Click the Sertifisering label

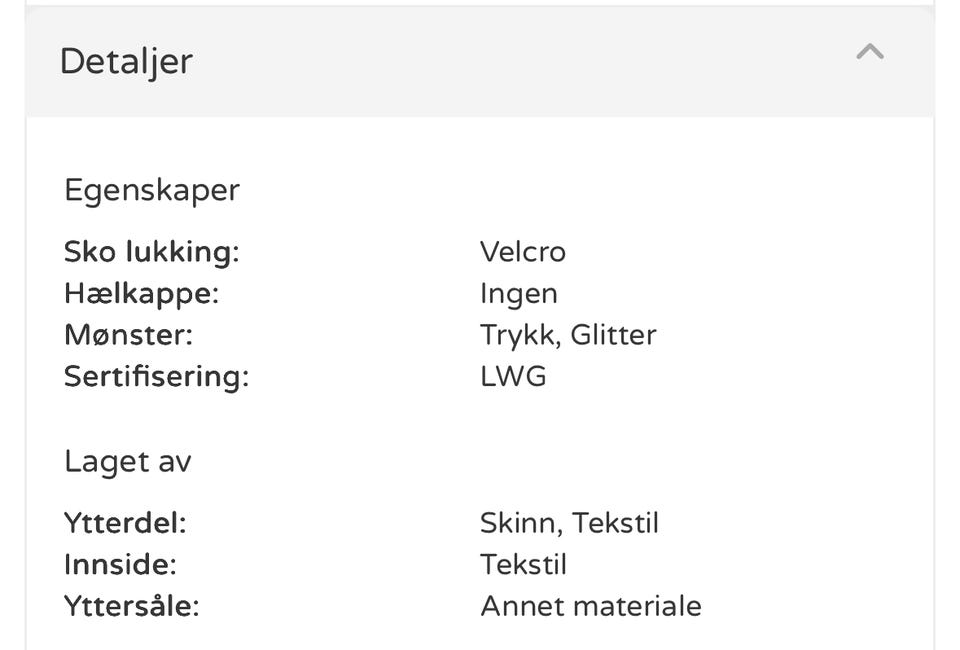157,376
